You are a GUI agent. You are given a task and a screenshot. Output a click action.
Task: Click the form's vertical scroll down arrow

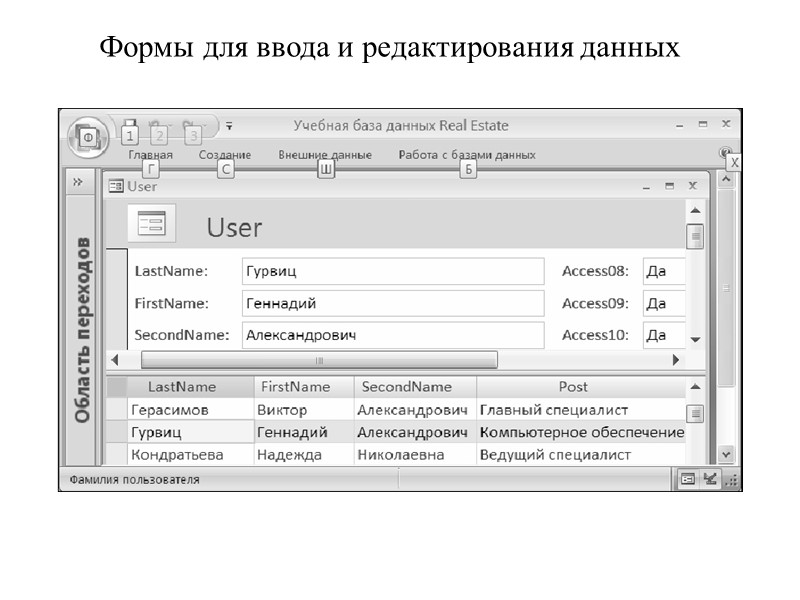tap(695, 340)
